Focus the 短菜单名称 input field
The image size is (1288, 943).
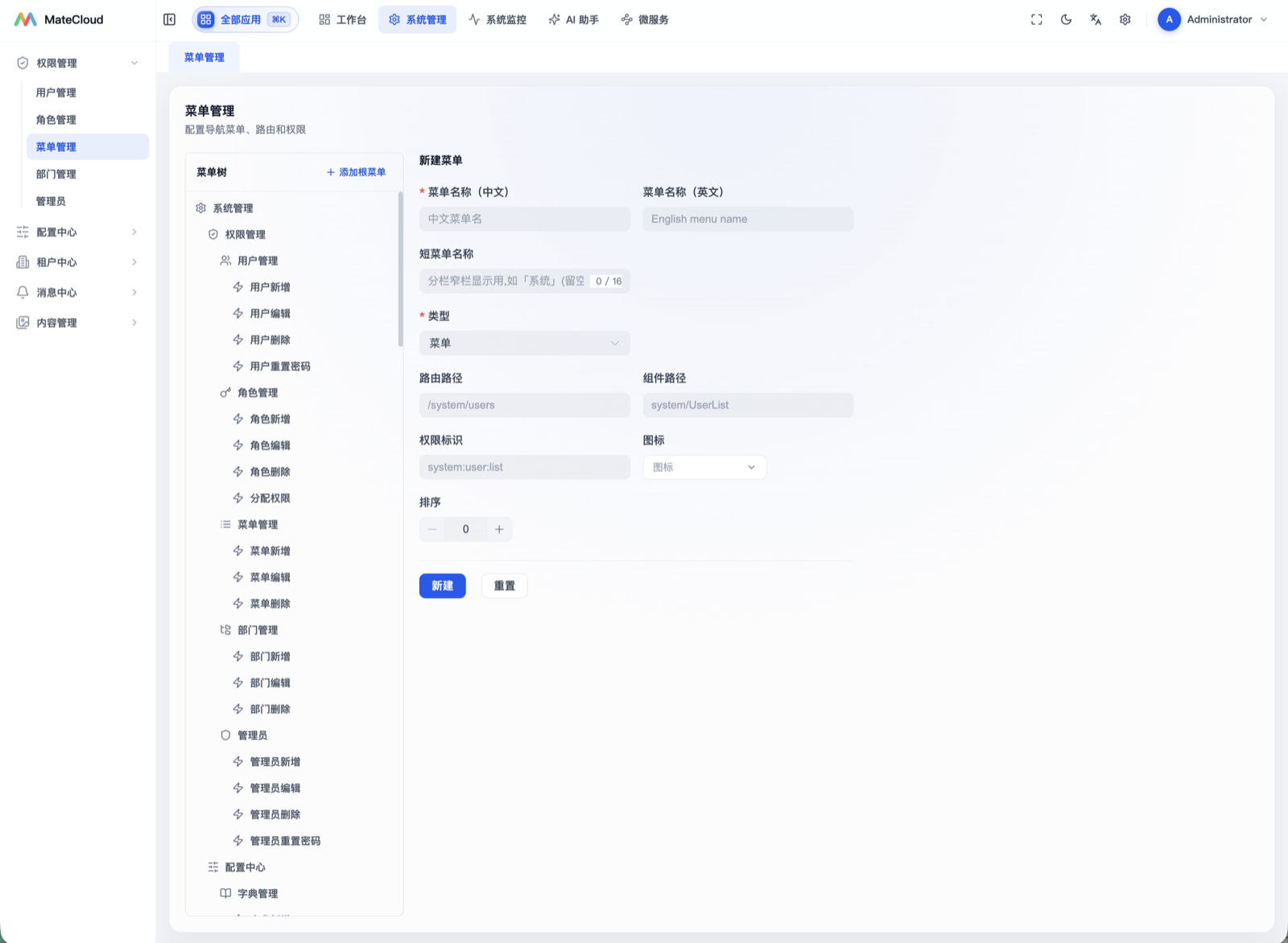tap(524, 281)
